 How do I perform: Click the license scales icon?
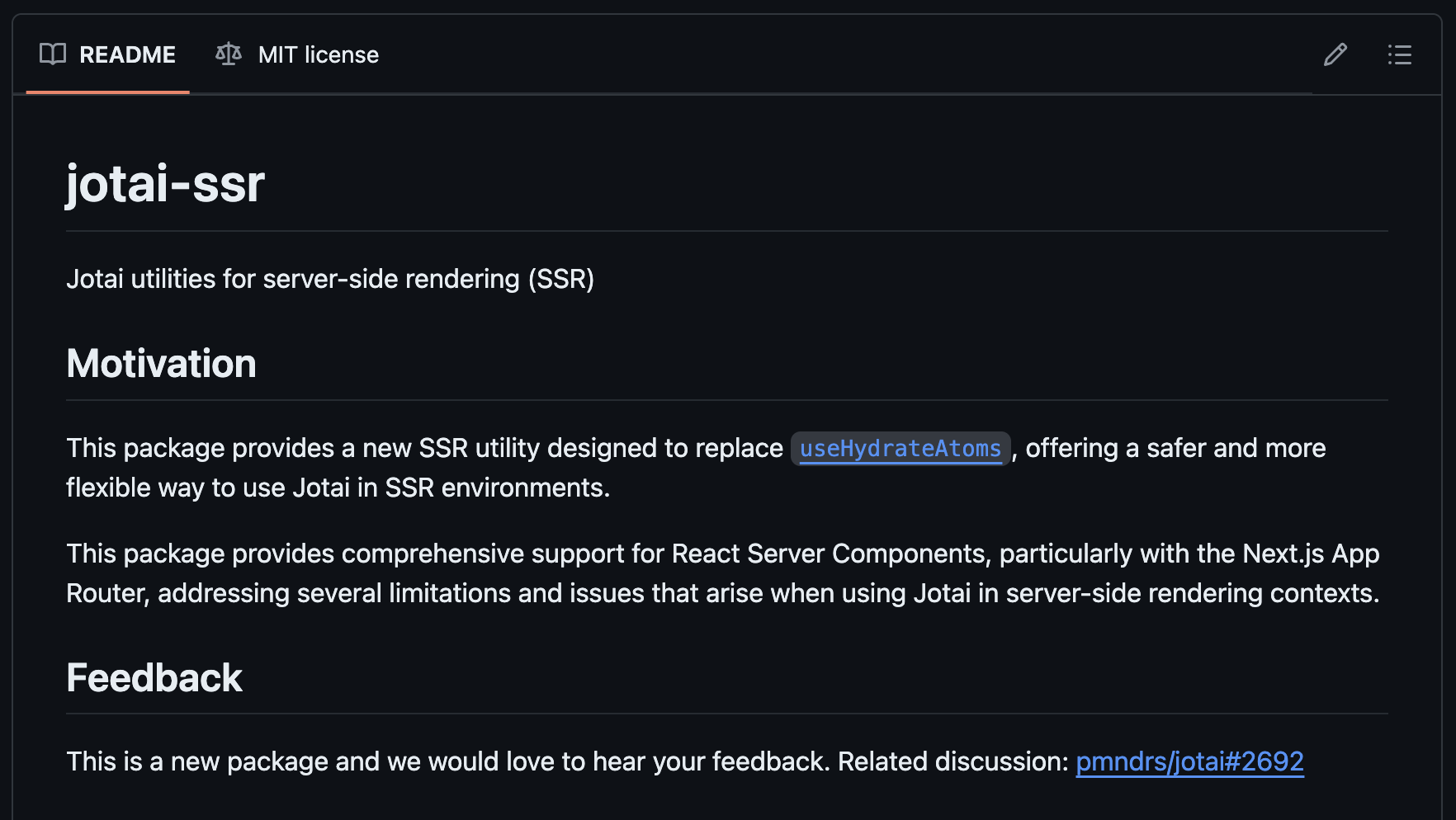pyautogui.click(x=229, y=54)
